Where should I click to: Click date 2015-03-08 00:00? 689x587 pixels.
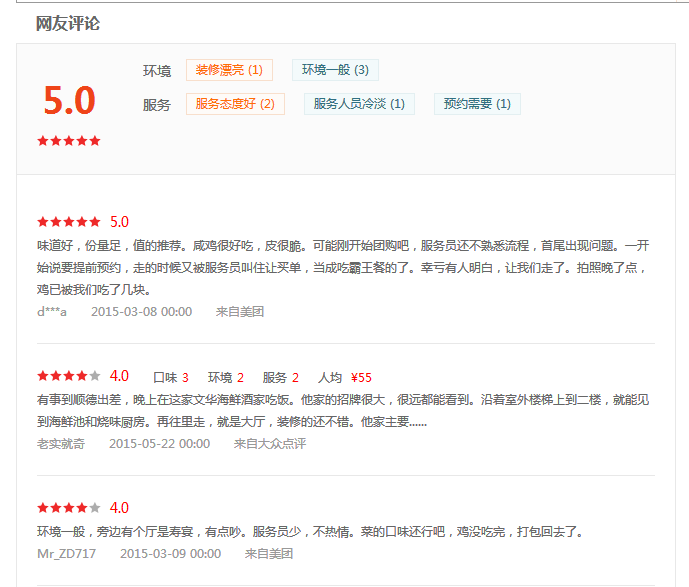pyautogui.click(x=141, y=312)
